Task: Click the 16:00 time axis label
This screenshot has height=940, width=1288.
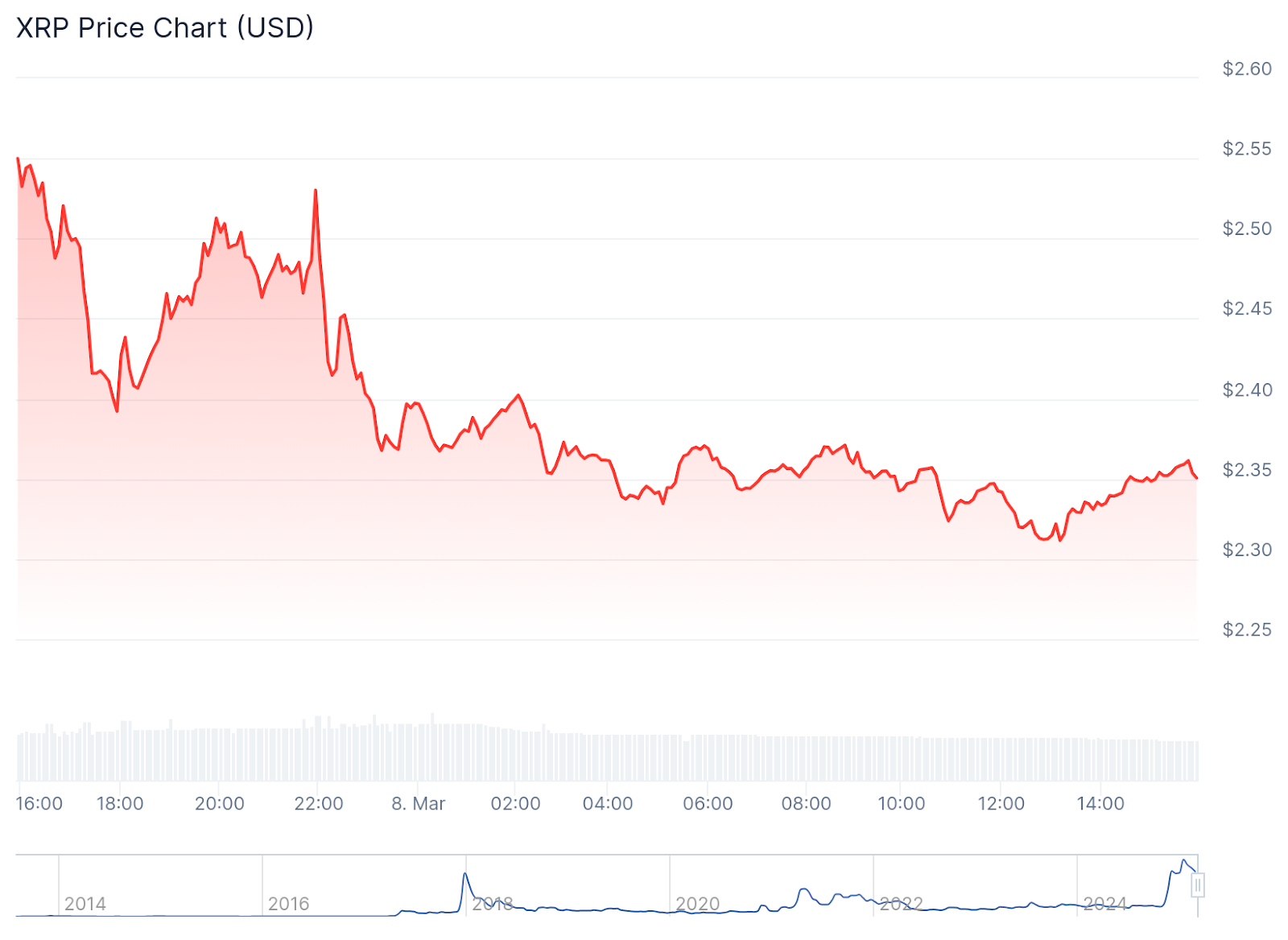Action: [39, 803]
